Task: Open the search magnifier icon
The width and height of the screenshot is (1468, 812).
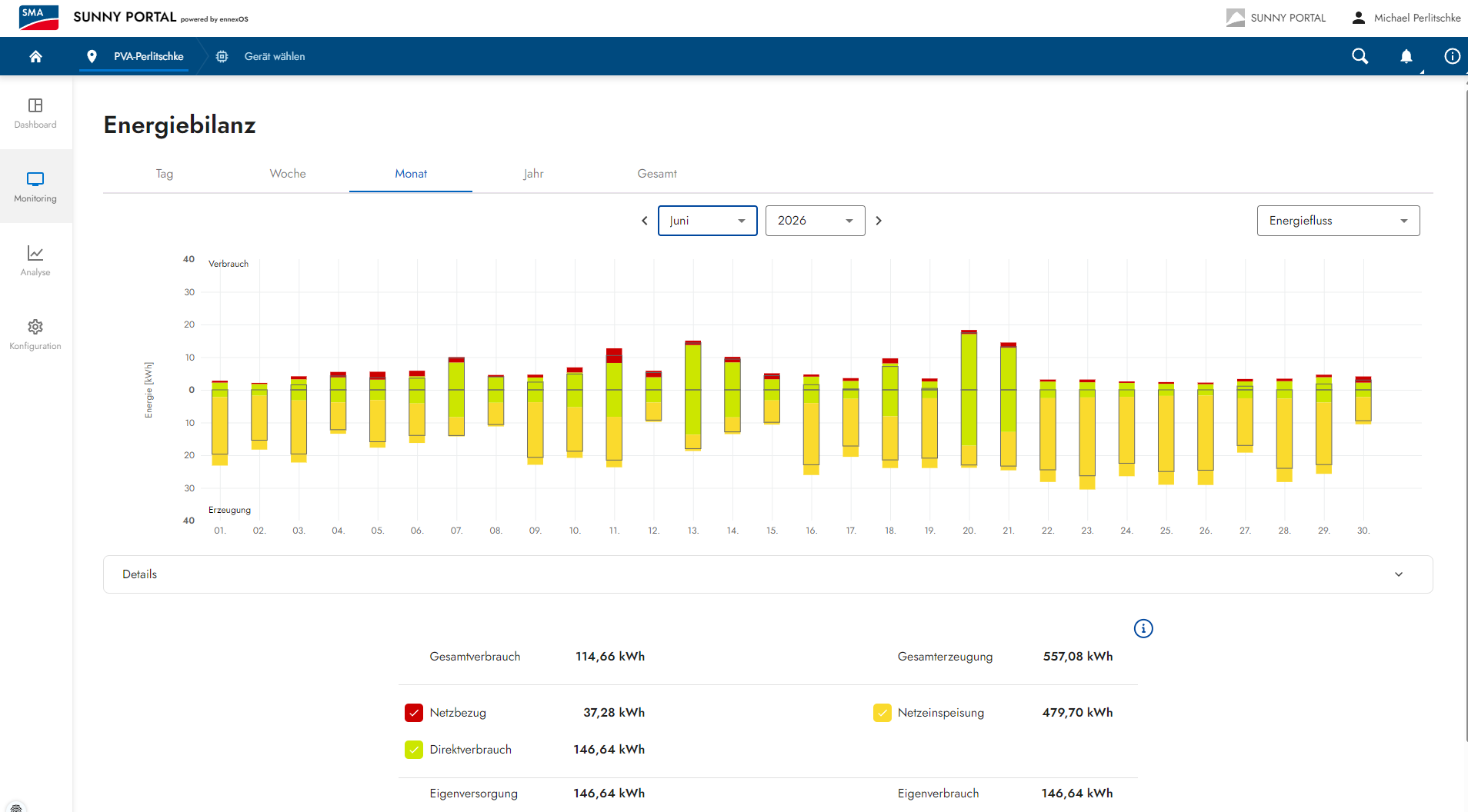Action: tap(1360, 56)
